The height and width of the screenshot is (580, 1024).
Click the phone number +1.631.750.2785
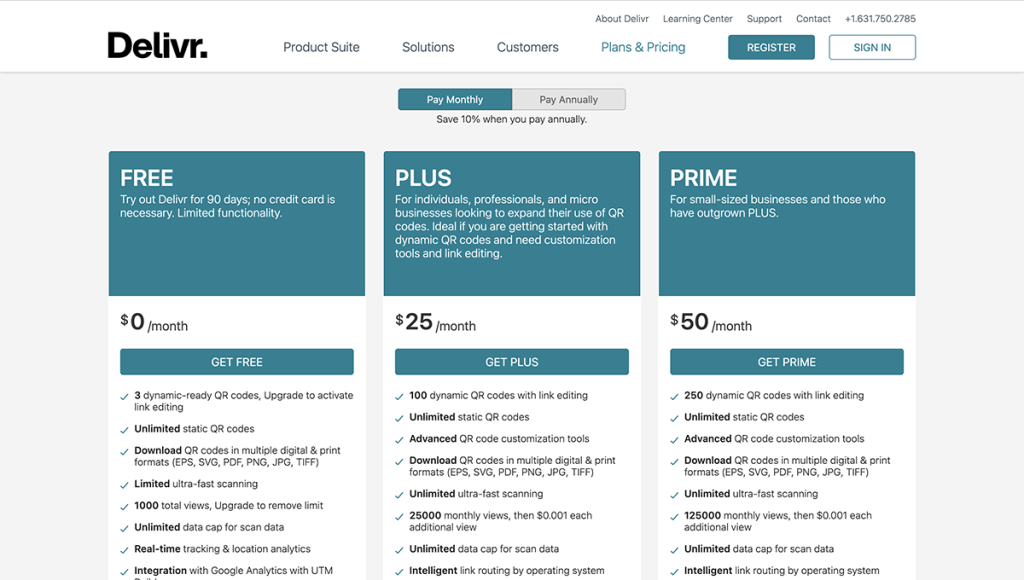tap(879, 18)
